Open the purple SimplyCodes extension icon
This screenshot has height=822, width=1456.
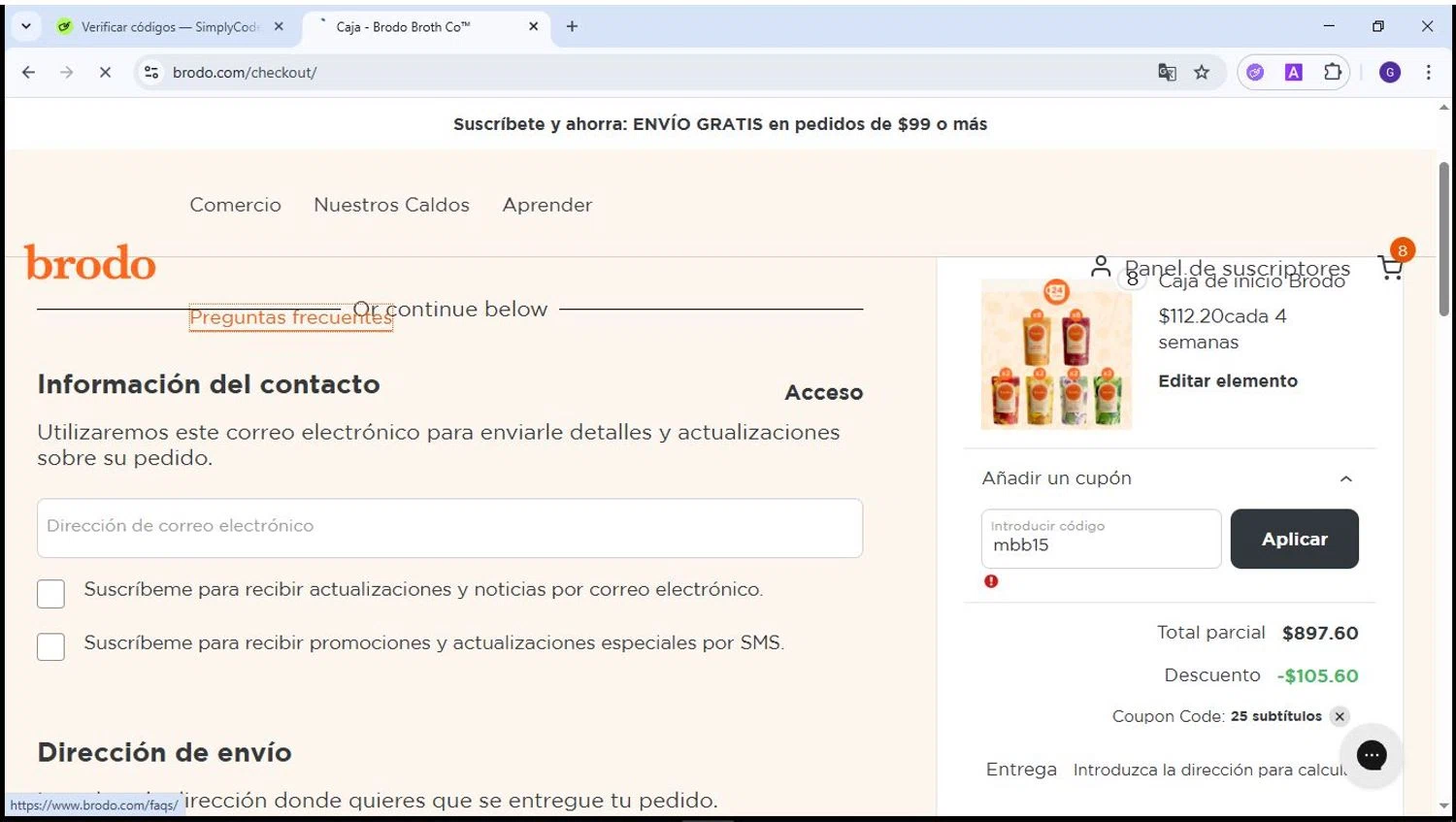tap(1255, 72)
